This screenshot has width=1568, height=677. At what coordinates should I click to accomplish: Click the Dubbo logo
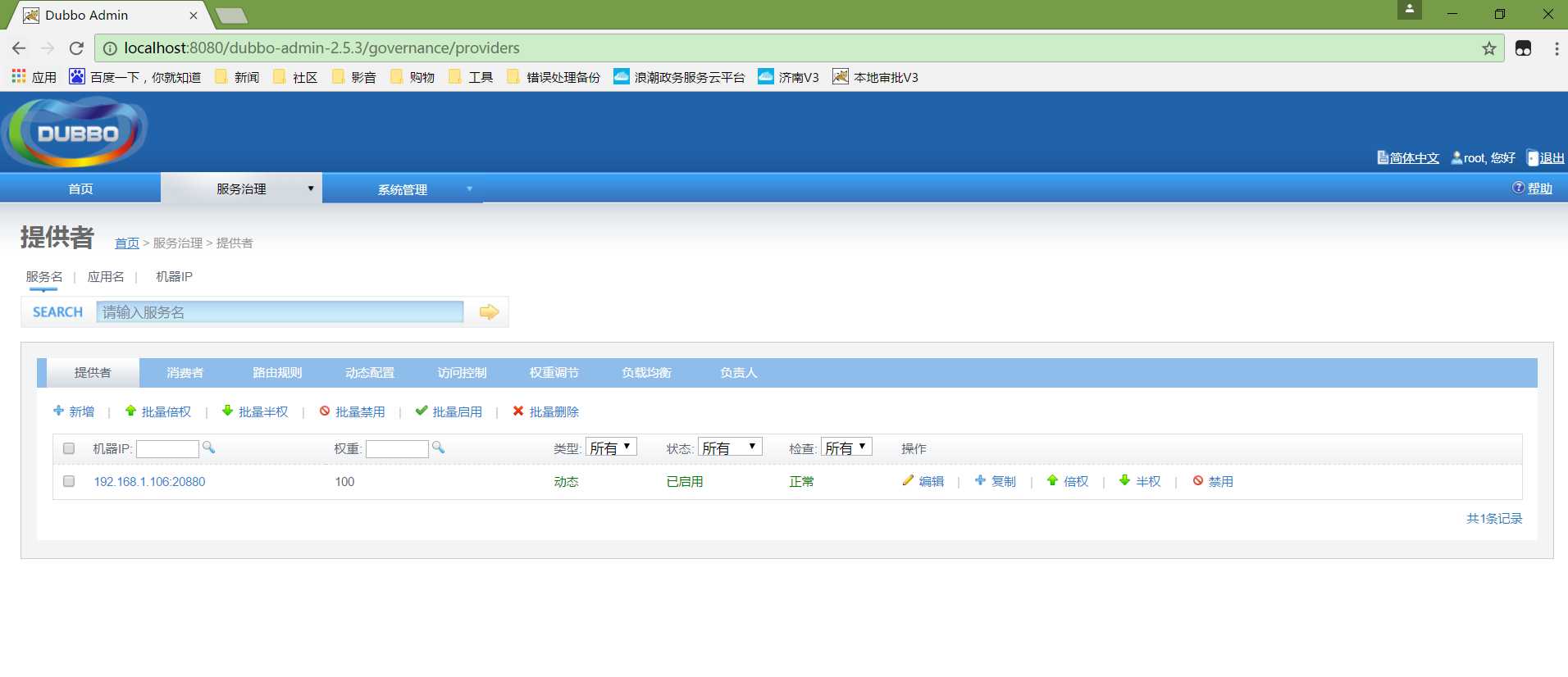point(75,132)
